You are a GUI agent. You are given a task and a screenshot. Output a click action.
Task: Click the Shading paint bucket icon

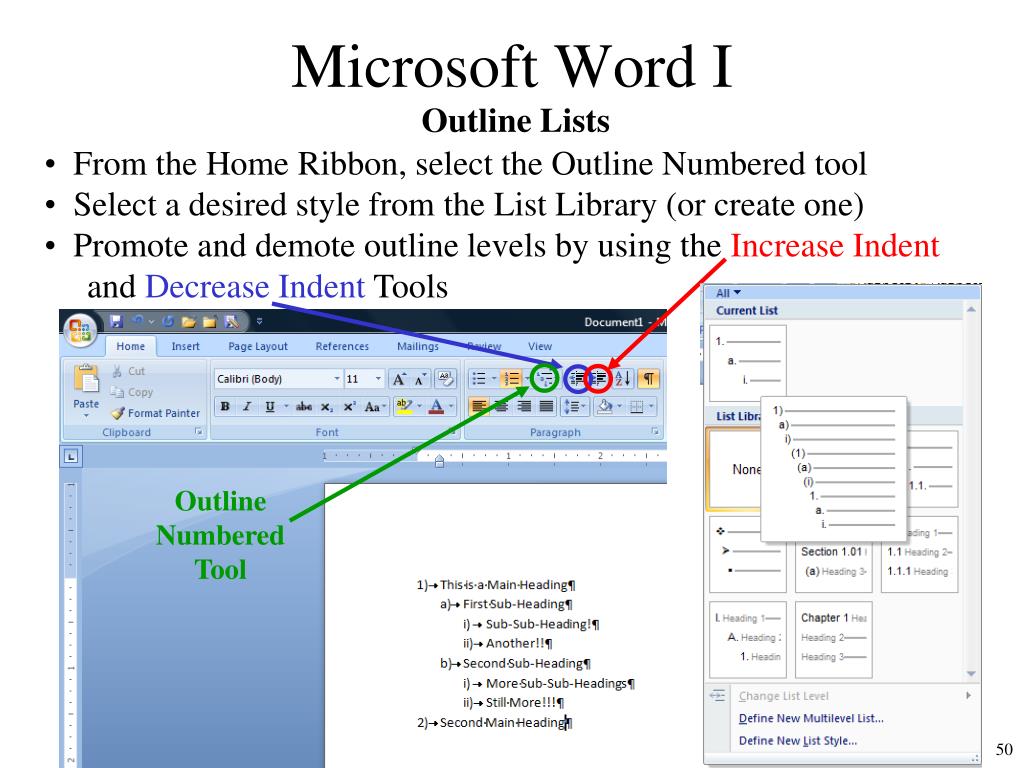[605, 407]
